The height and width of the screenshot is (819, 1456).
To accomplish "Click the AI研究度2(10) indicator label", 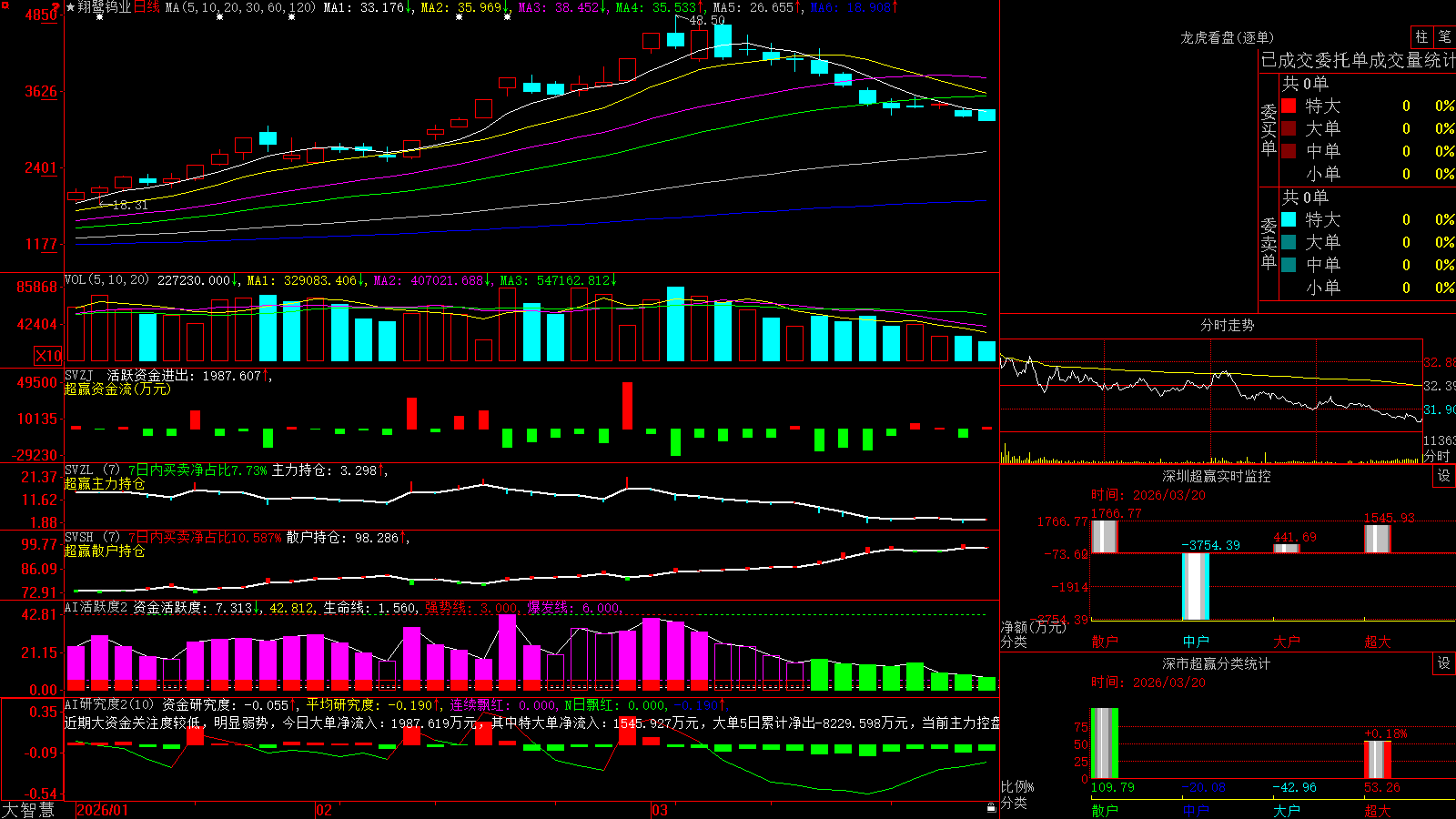I will (x=110, y=704).
